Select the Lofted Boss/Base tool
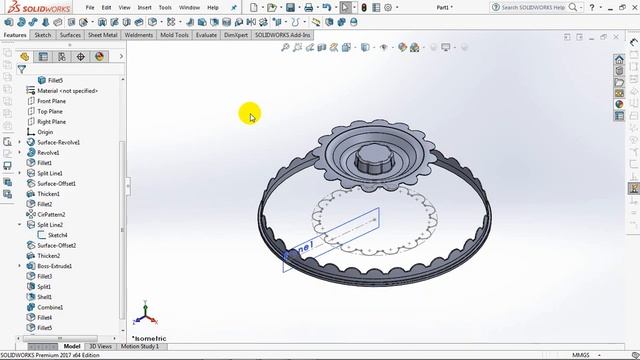The width and height of the screenshot is (640, 360). coord(45,22)
